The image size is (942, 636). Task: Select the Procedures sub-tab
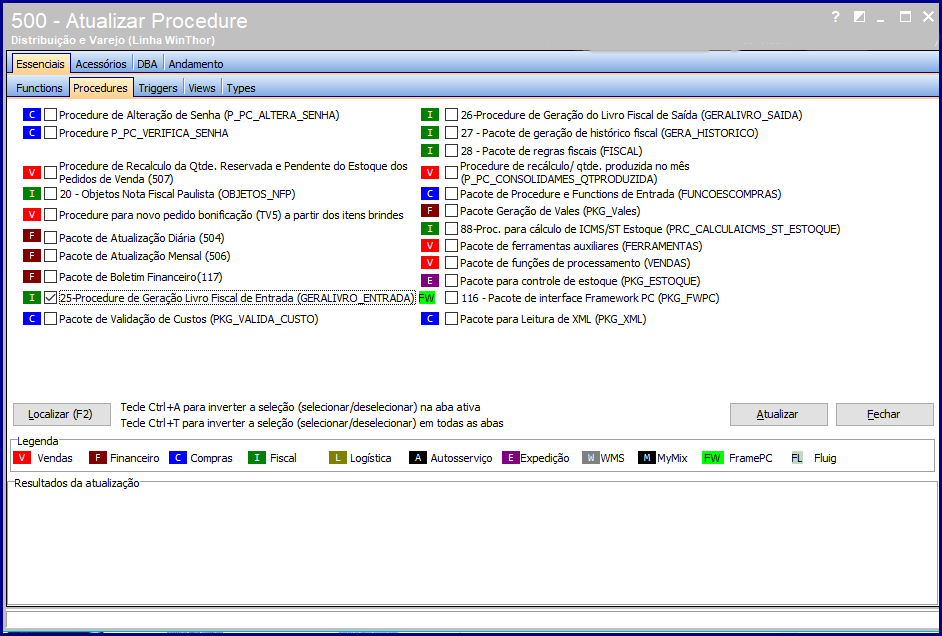point(100,88)
